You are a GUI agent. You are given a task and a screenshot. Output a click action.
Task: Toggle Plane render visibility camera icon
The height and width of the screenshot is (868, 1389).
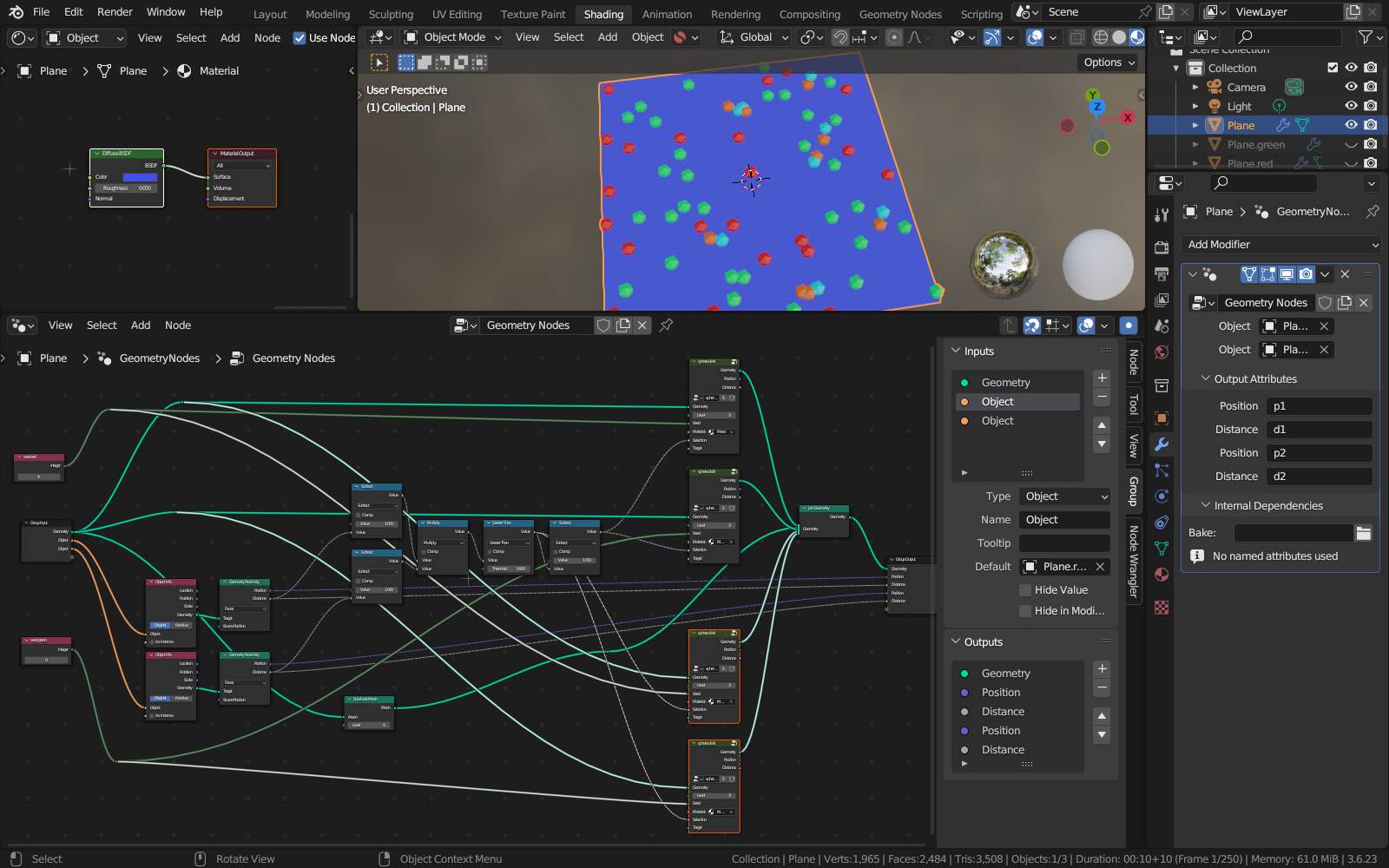1370,125
